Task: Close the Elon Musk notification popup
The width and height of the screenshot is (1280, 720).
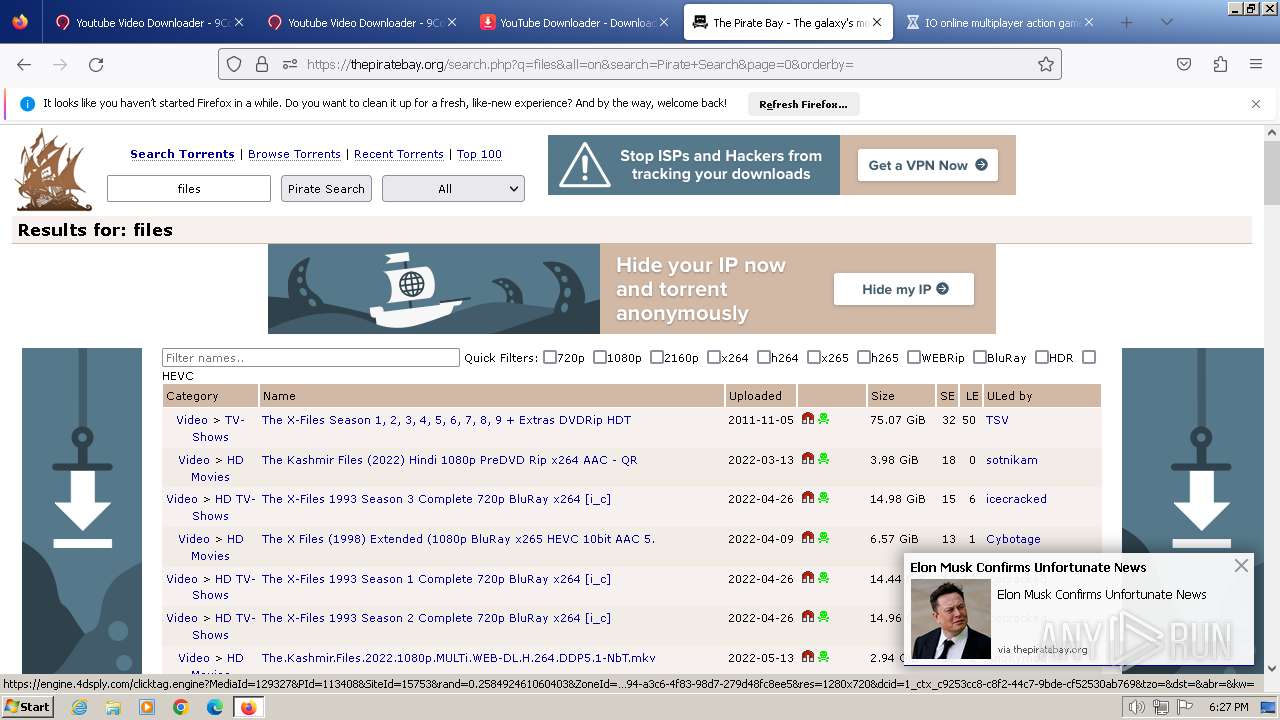Action: click(1241, 566)
